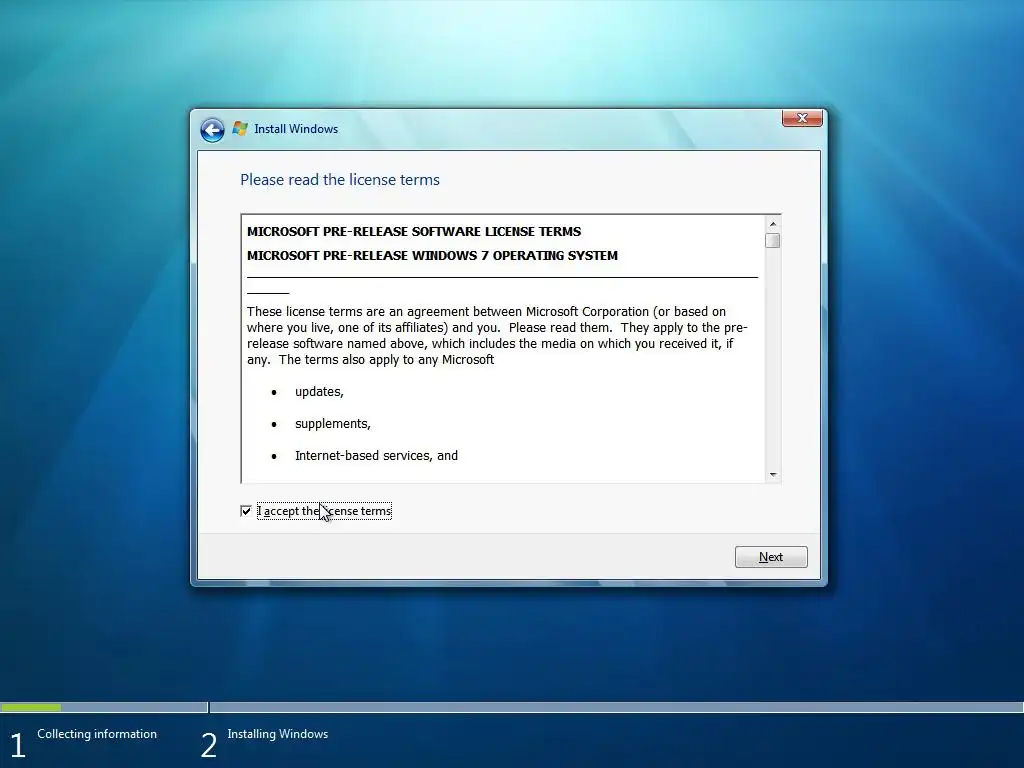
Task: Close the Install Windows dialog
Action: tap(802, 118)
